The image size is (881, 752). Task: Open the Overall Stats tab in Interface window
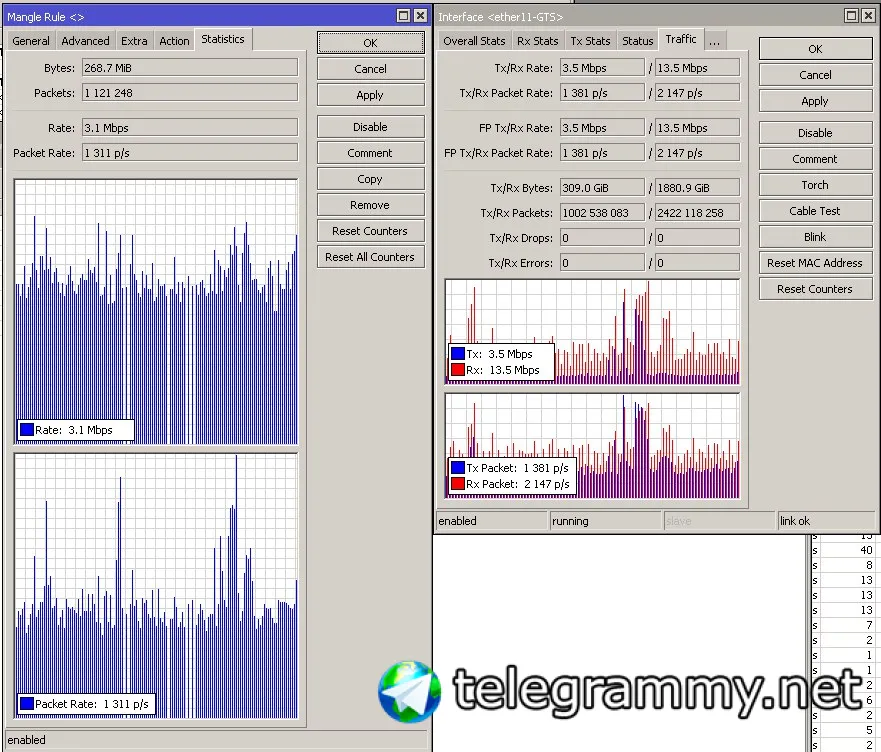coord(474,41)
